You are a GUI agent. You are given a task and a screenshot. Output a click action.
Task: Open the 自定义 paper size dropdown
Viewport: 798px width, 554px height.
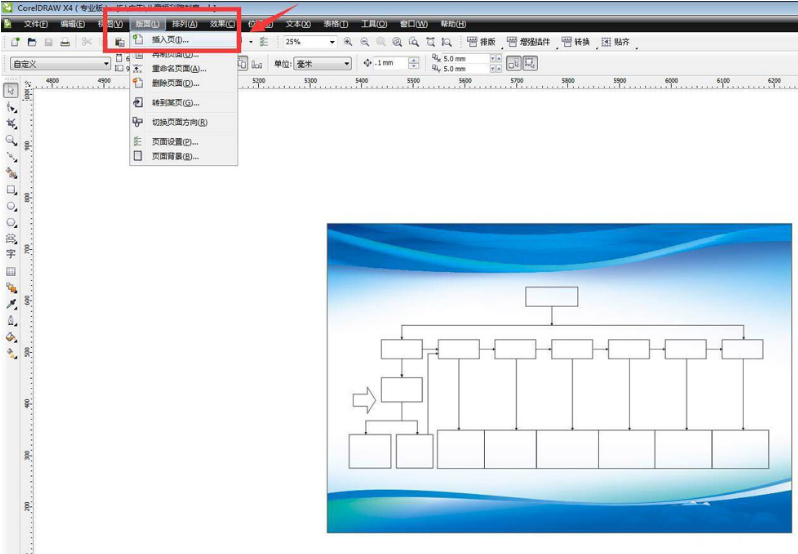[x=106, y=64]
